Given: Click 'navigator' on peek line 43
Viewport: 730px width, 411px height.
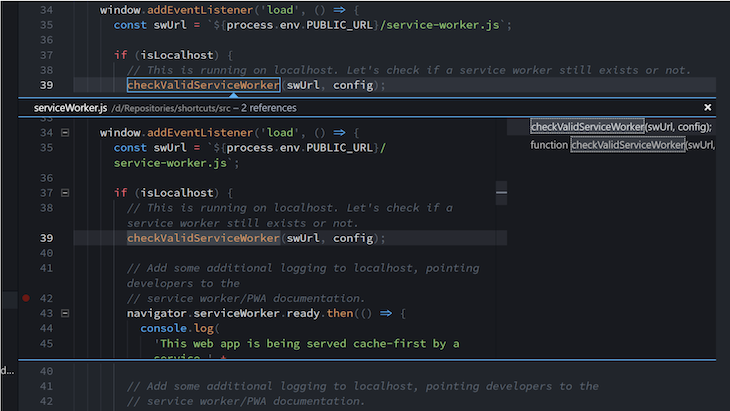Looking at the screenshot, I should click(x=157, y=313).
